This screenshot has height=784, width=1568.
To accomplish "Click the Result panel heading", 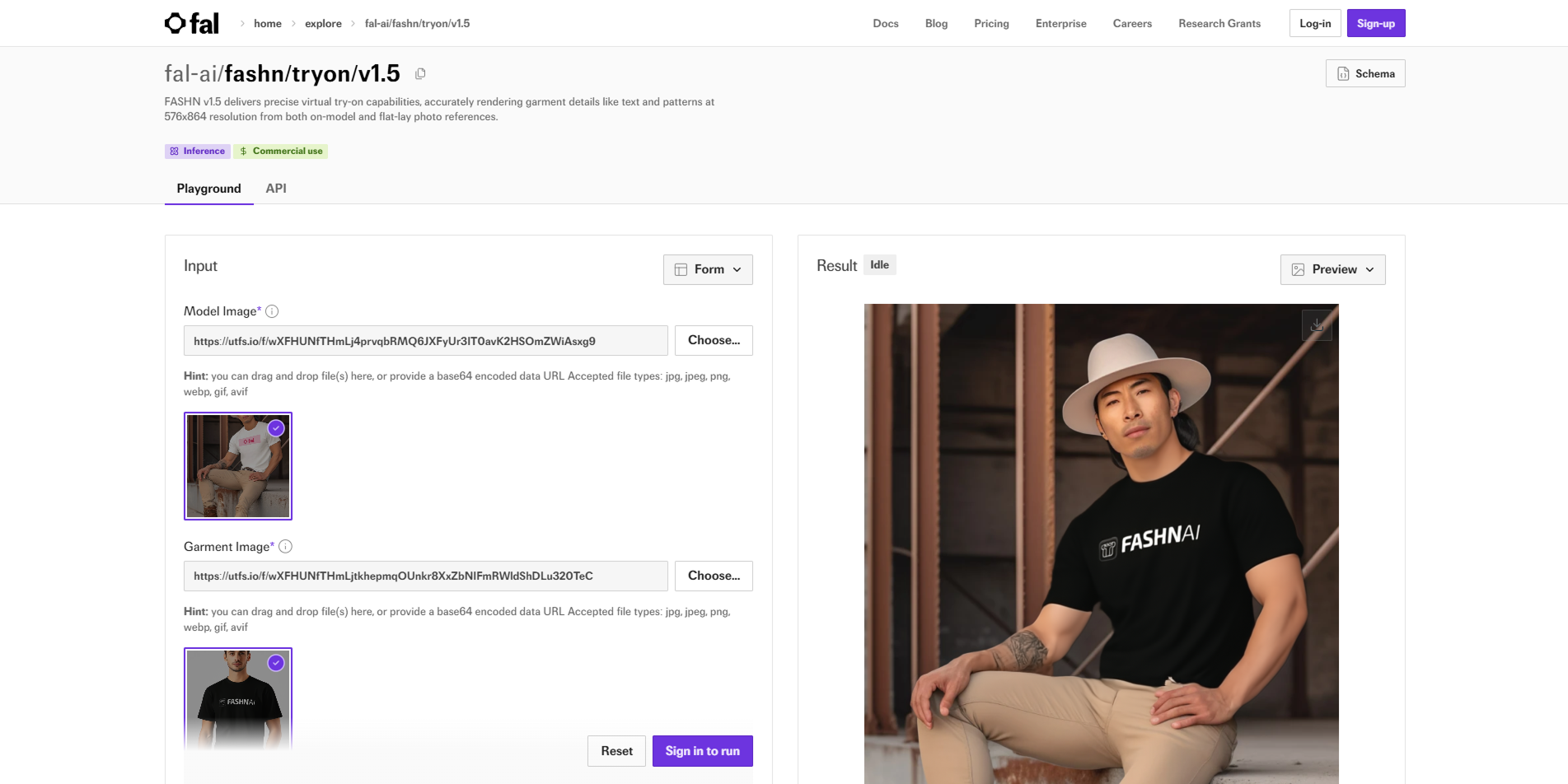I will (x=837, y=266).
